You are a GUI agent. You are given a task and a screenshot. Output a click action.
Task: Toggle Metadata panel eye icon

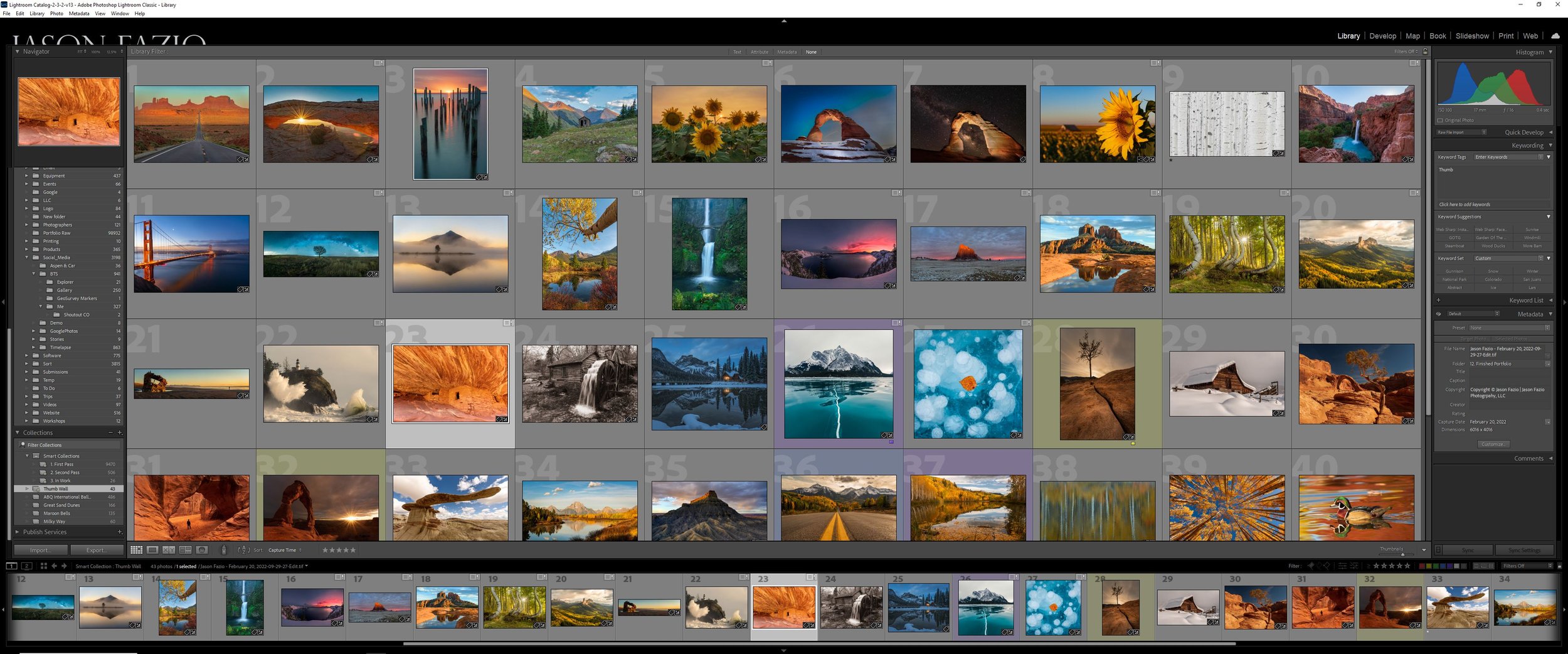point(1439,314)
